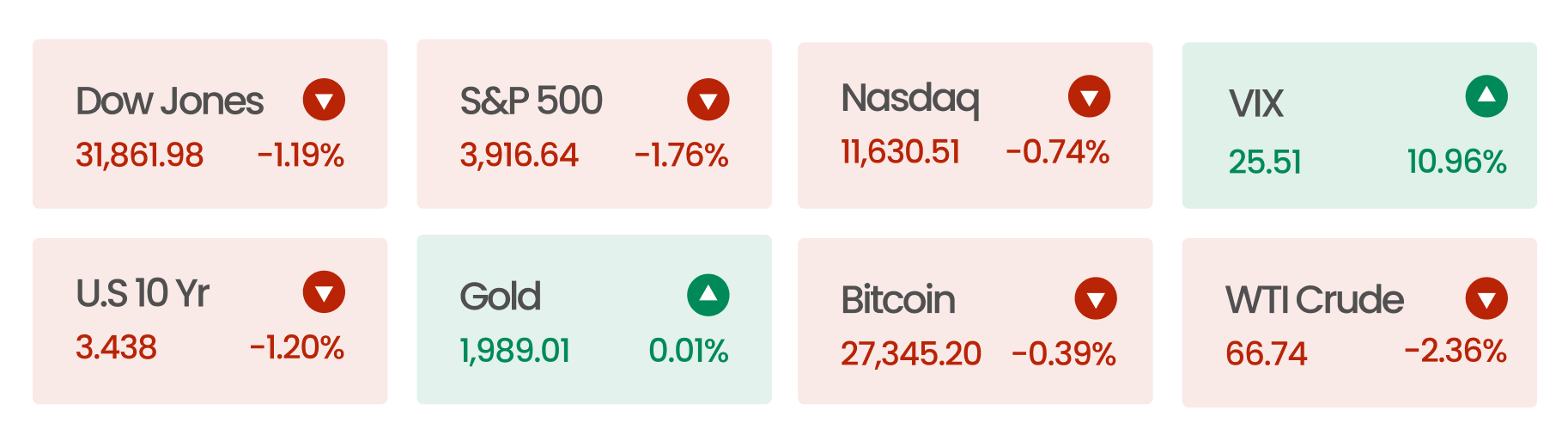The width and height of the screenshot is (1568, 441).
Task: Click the U.S 10 Yr down arrow icon
Action: (324, 292)
